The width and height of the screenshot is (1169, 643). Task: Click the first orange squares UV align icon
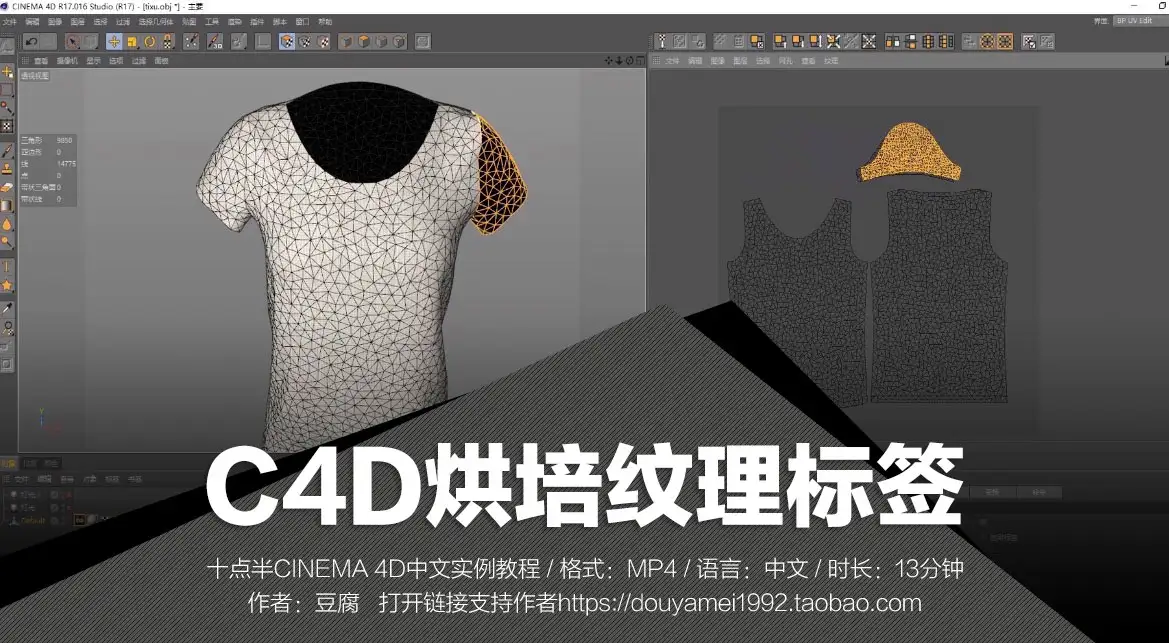point(893,42)
